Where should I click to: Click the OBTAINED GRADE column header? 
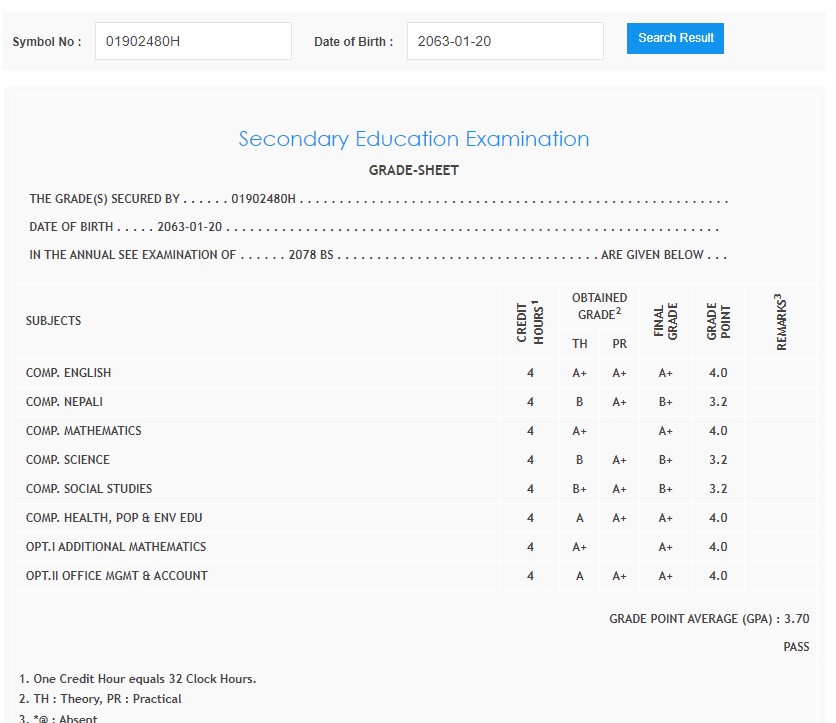click(599, 306)
